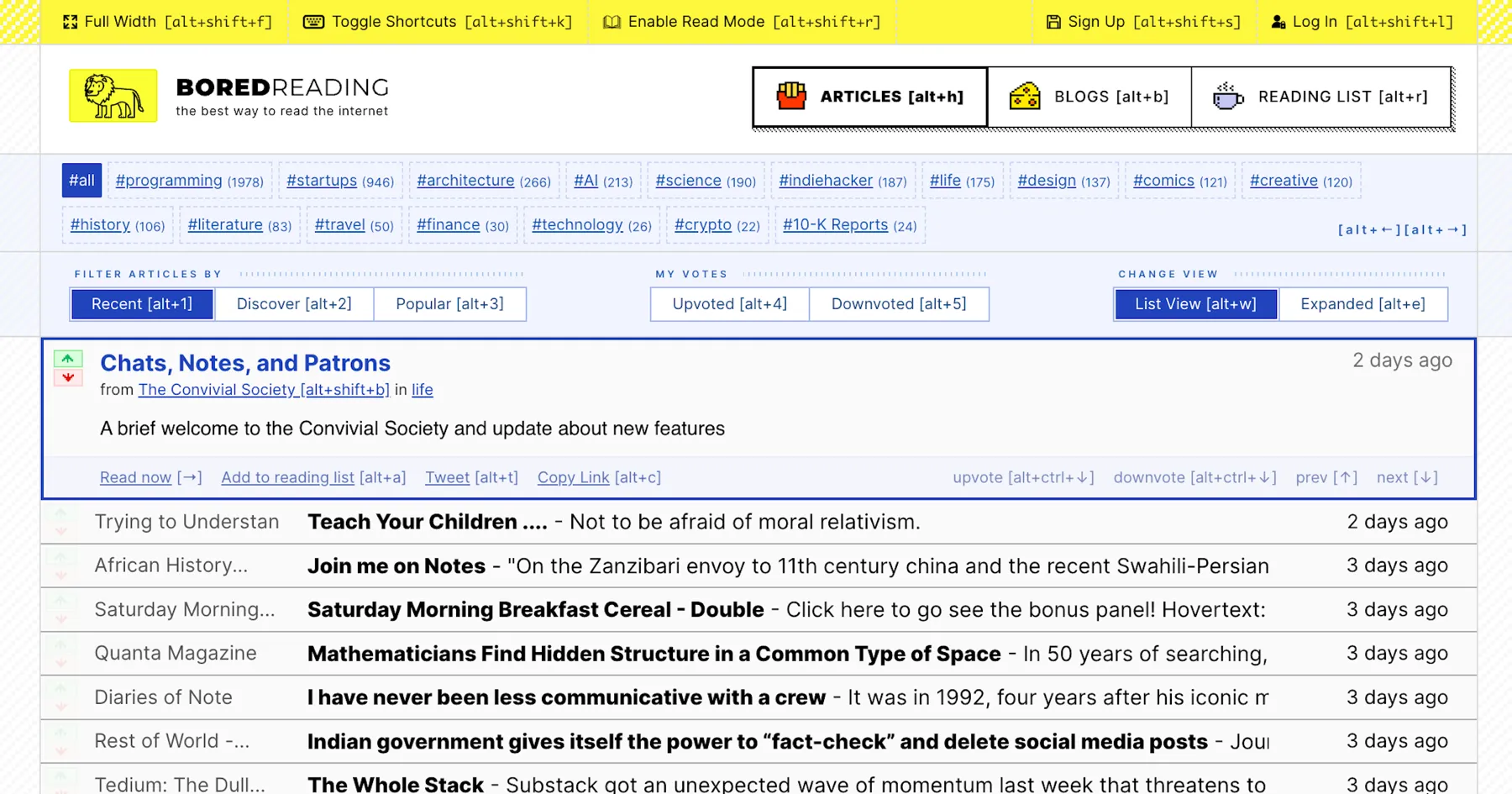Click the user lock Log In icon
This screenshot has width=1512, height=794.
click(1278, 22)
